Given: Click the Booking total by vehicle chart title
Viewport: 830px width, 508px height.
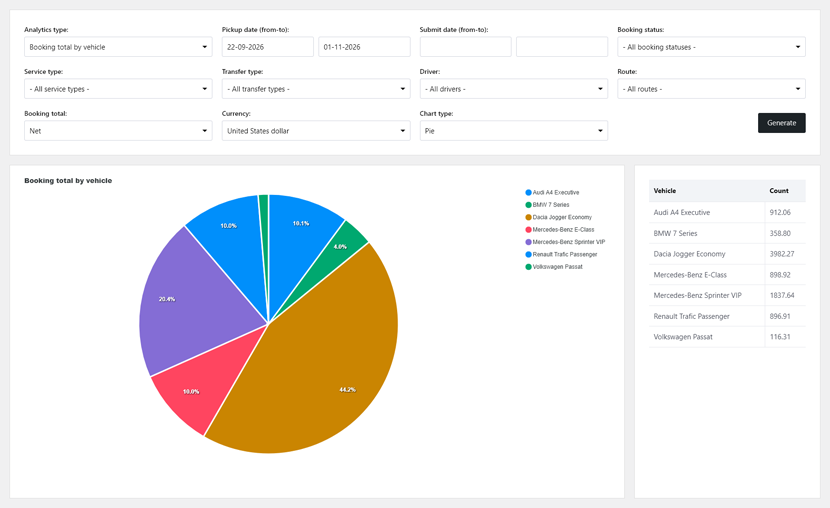Looking at the screenshot, I should coord(68,180).
